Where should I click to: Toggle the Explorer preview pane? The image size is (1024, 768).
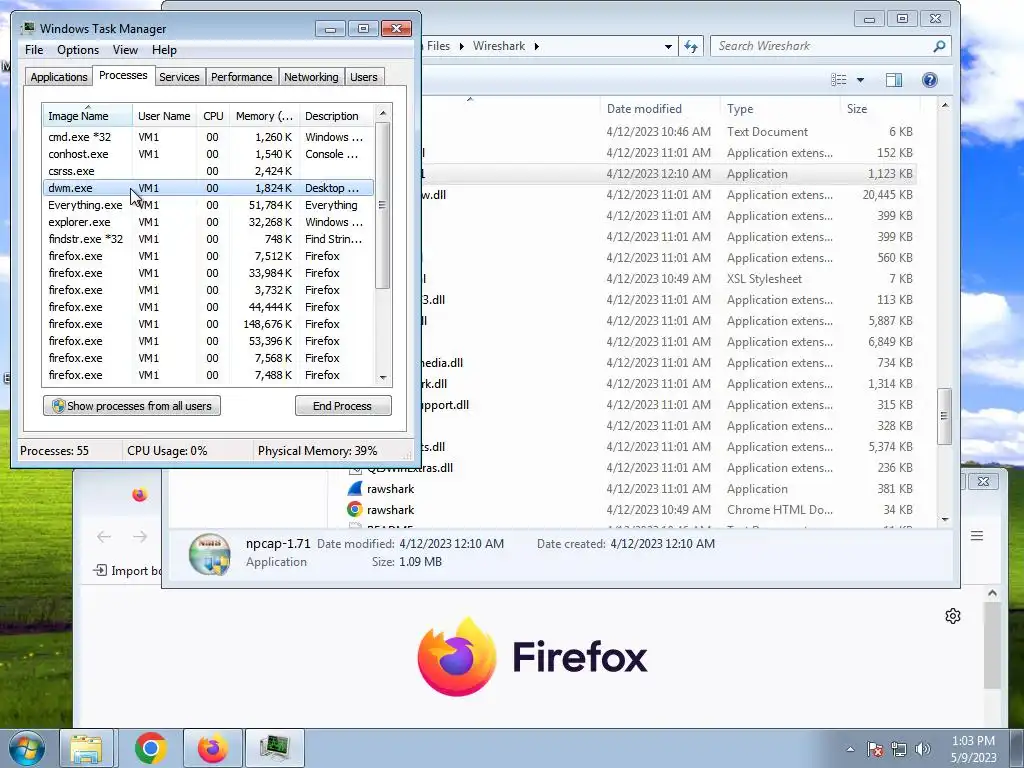[x=893, y=80]
